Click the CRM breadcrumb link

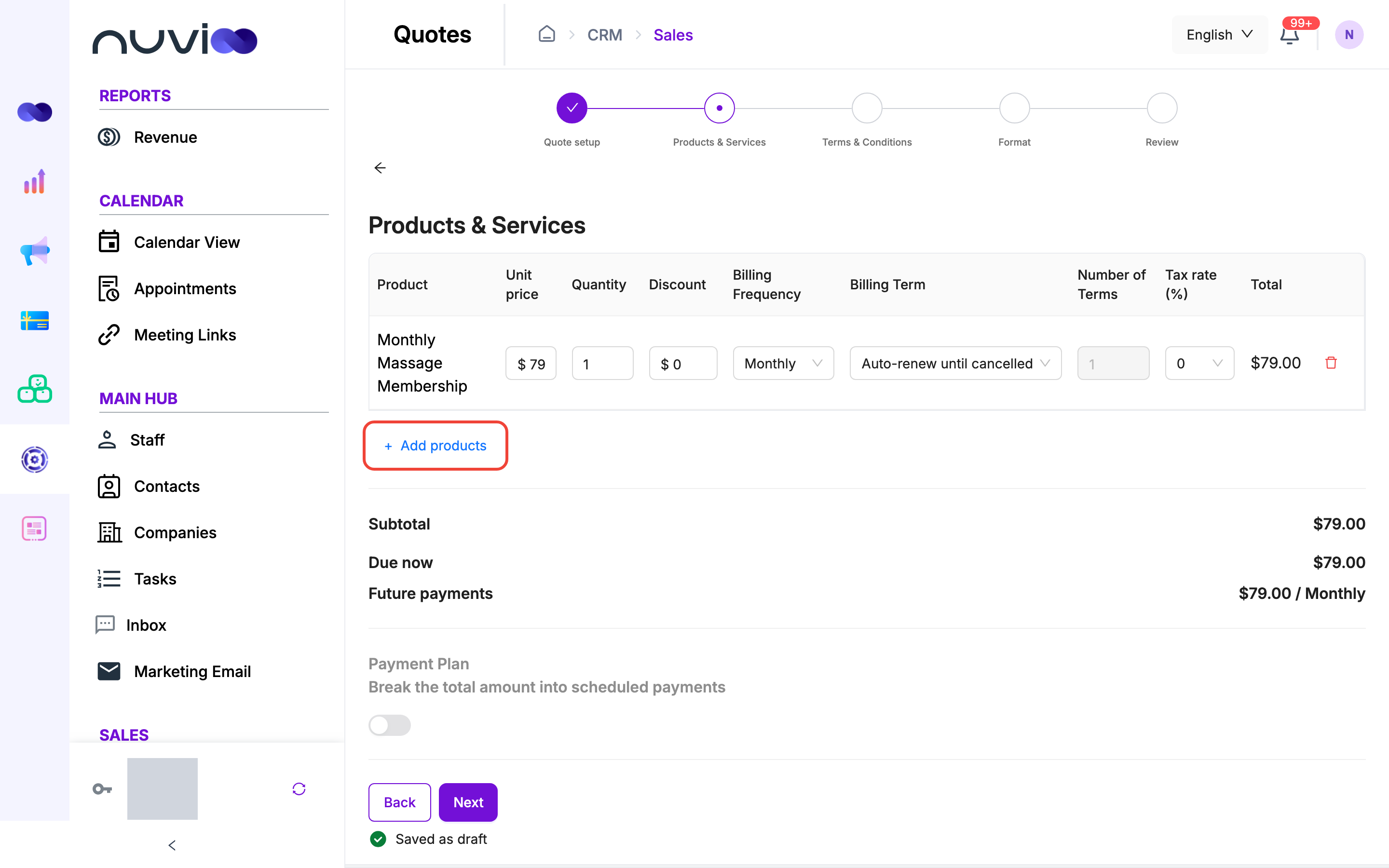coord(604,35)
